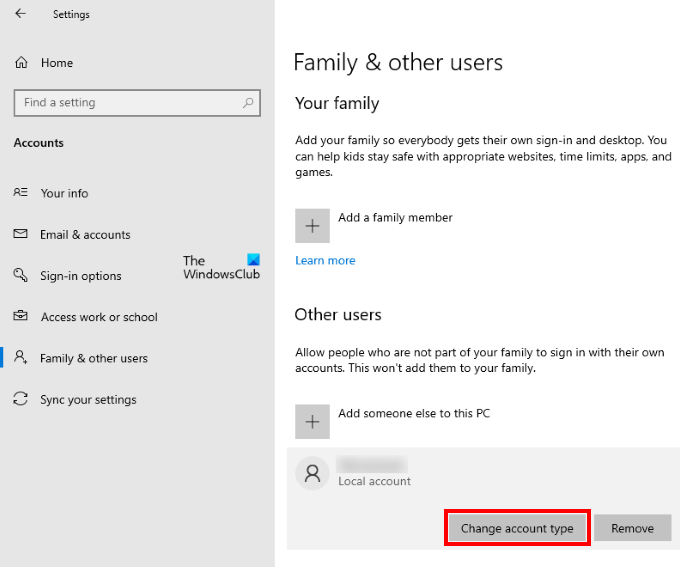Focus the Find a setting search box

[x=125, y=102]
